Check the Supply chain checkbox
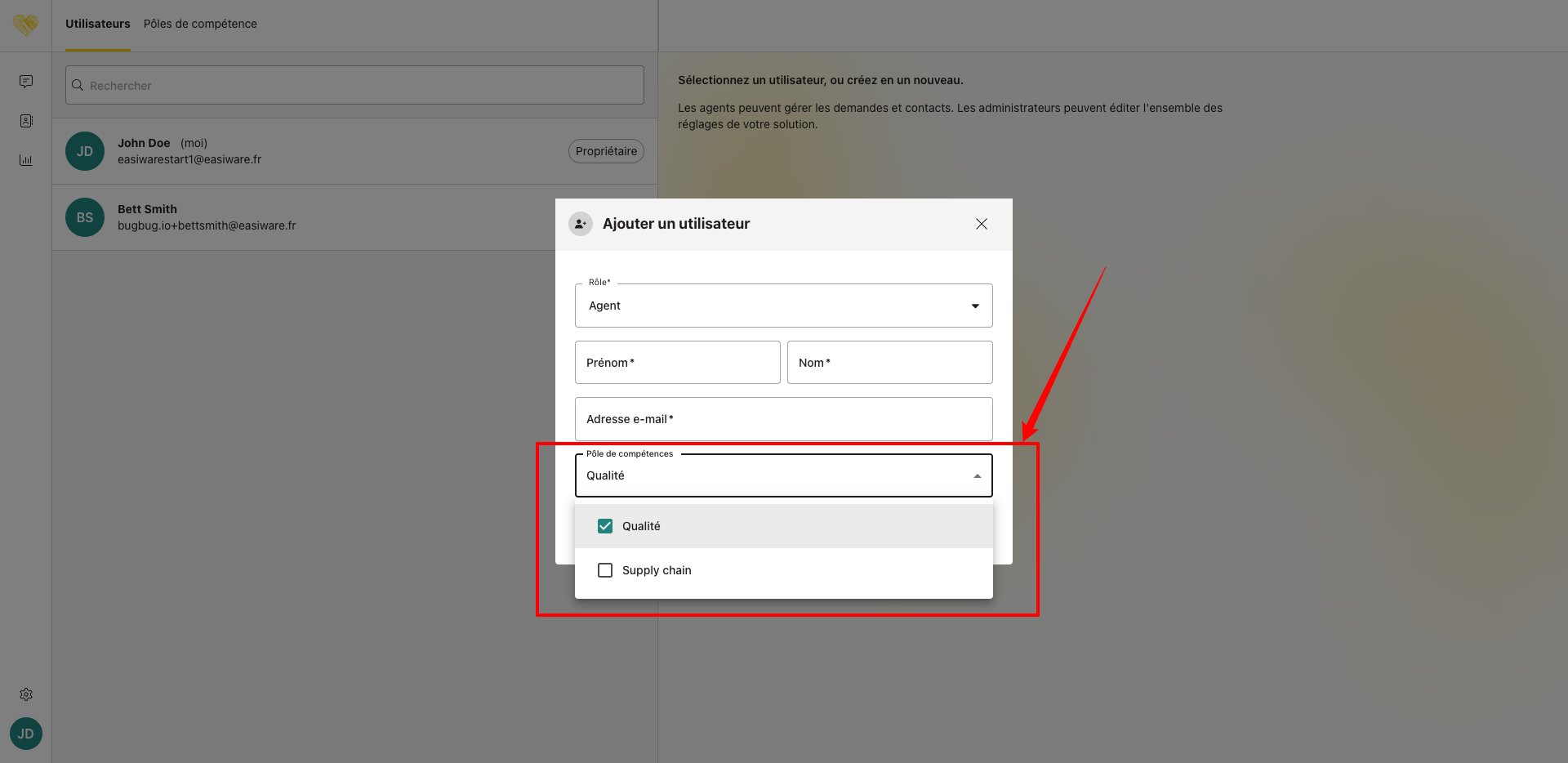This screenshot has height=763, width=1568. tap(605, 570)
